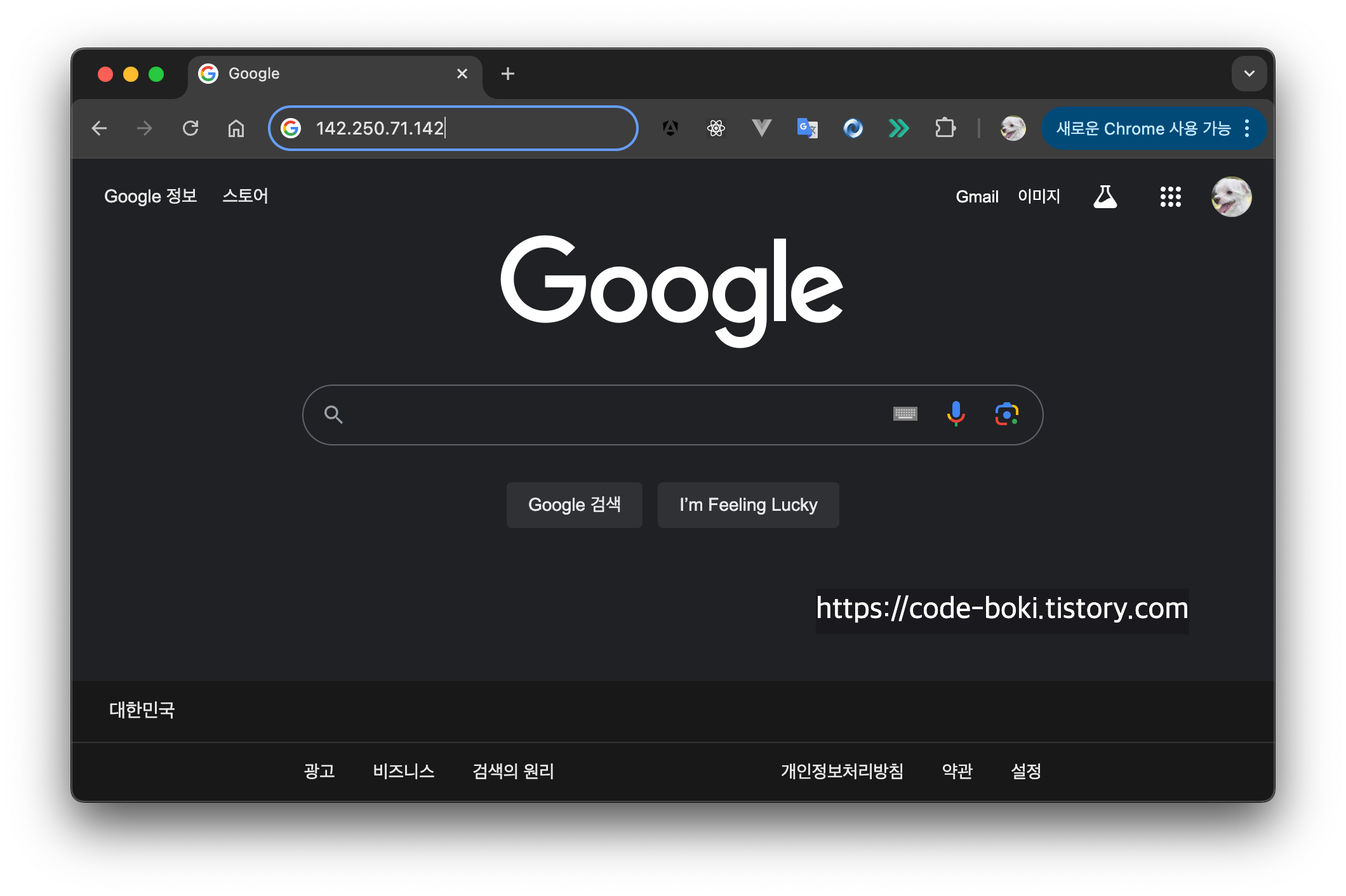Open the Extensions puzzle piece menu
1346x896 pixels.
click(x=945, y=128)
